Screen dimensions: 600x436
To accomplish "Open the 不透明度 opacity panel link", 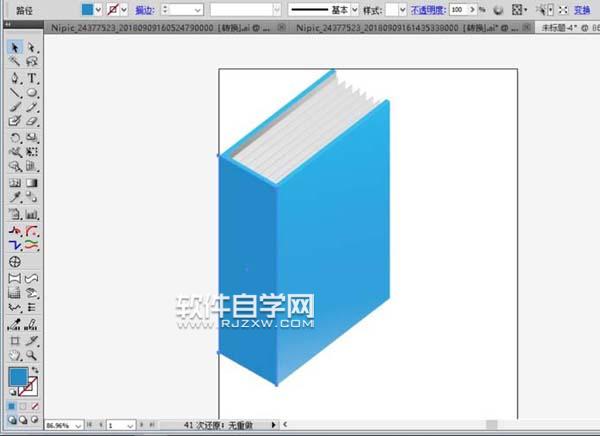I will 428,10.
